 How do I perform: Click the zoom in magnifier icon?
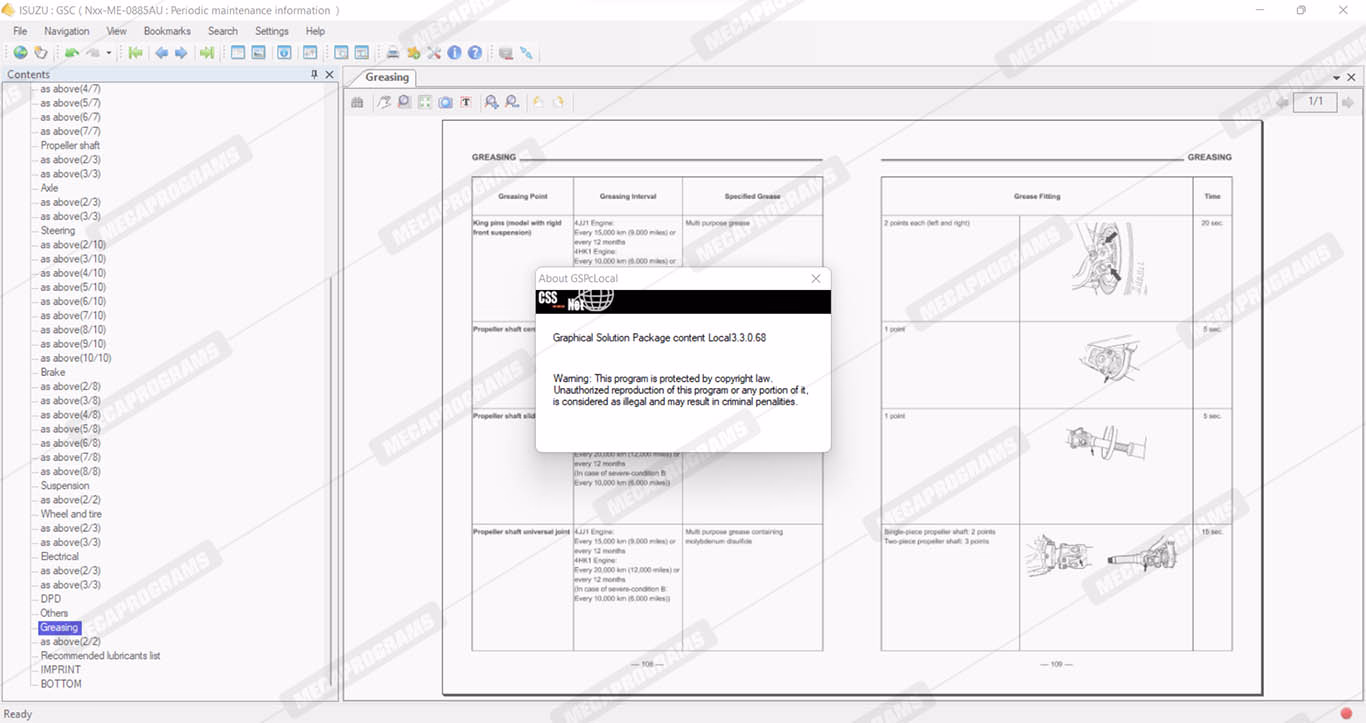(x=491, y=102)
